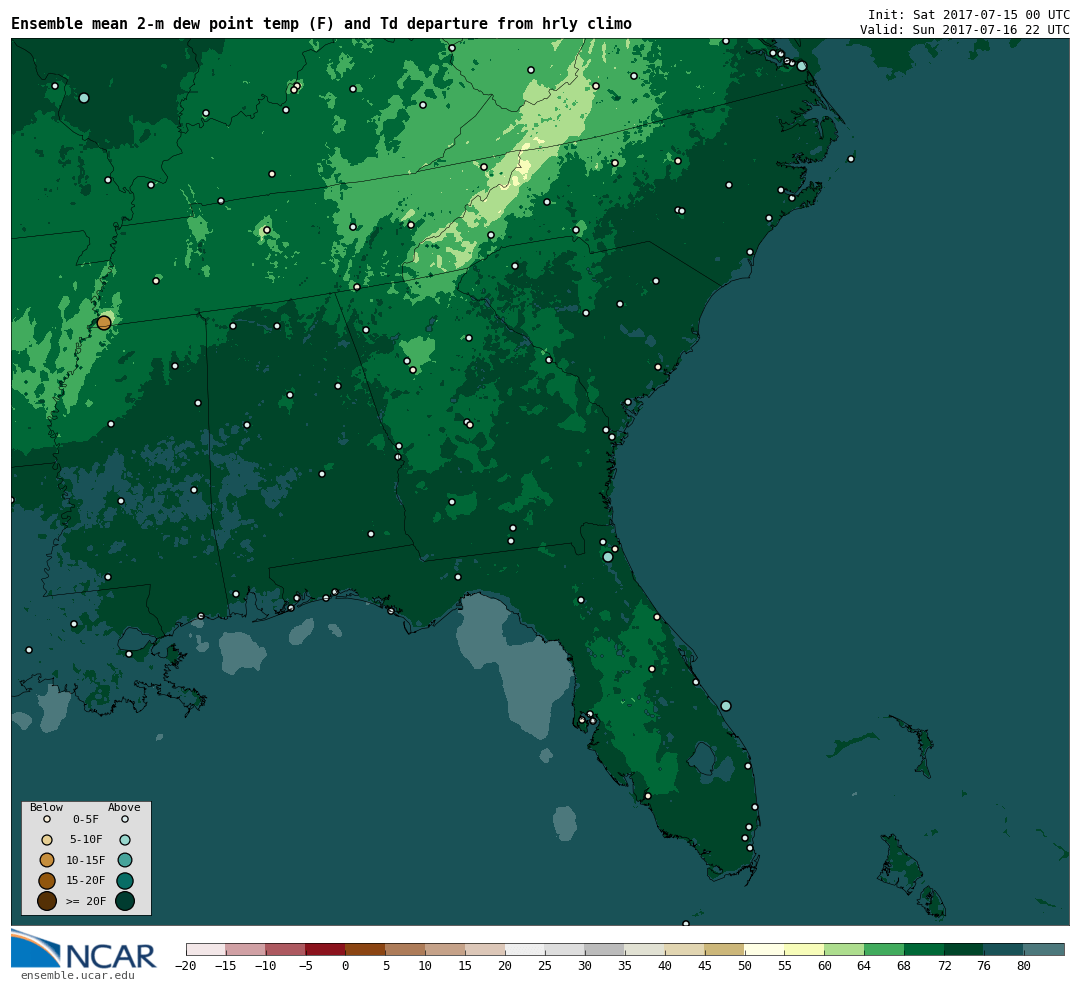Click the Below 0-5F legend circle
This screenshot has width=1080, height=988.
coord(47,820)
